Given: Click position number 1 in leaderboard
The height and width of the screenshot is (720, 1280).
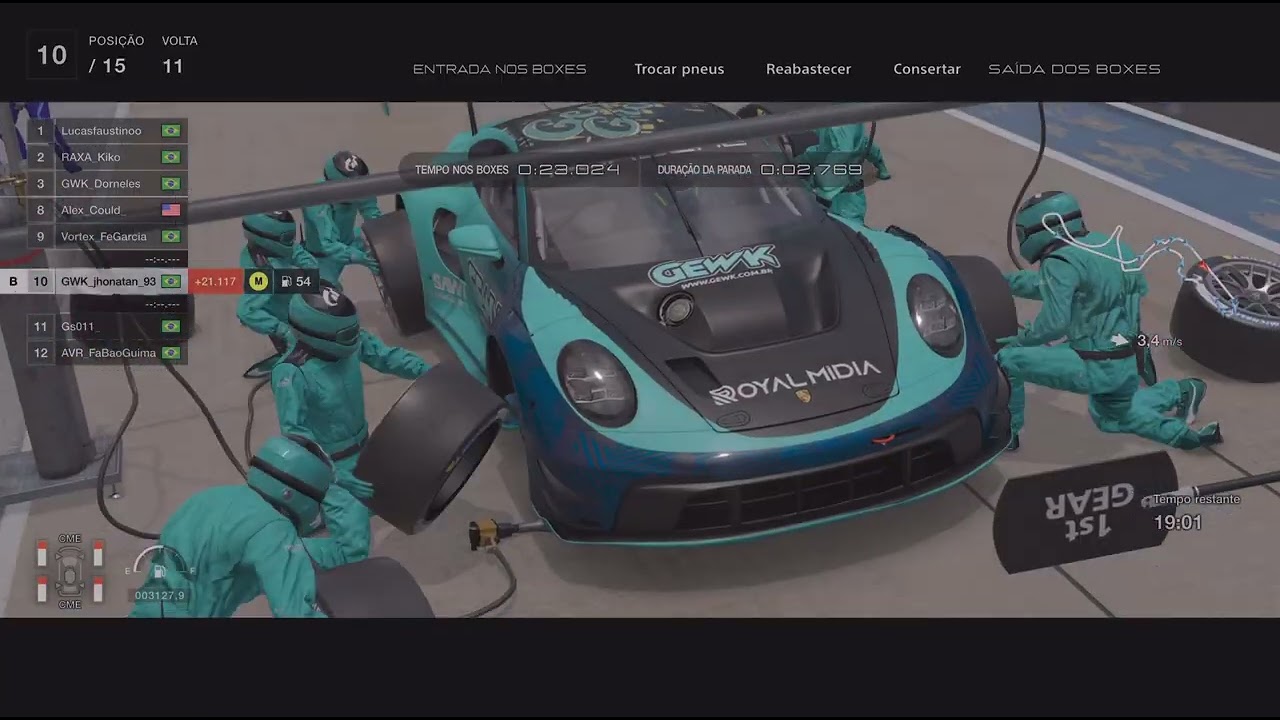Looking at the screenshot, I should tap(40, 131).
